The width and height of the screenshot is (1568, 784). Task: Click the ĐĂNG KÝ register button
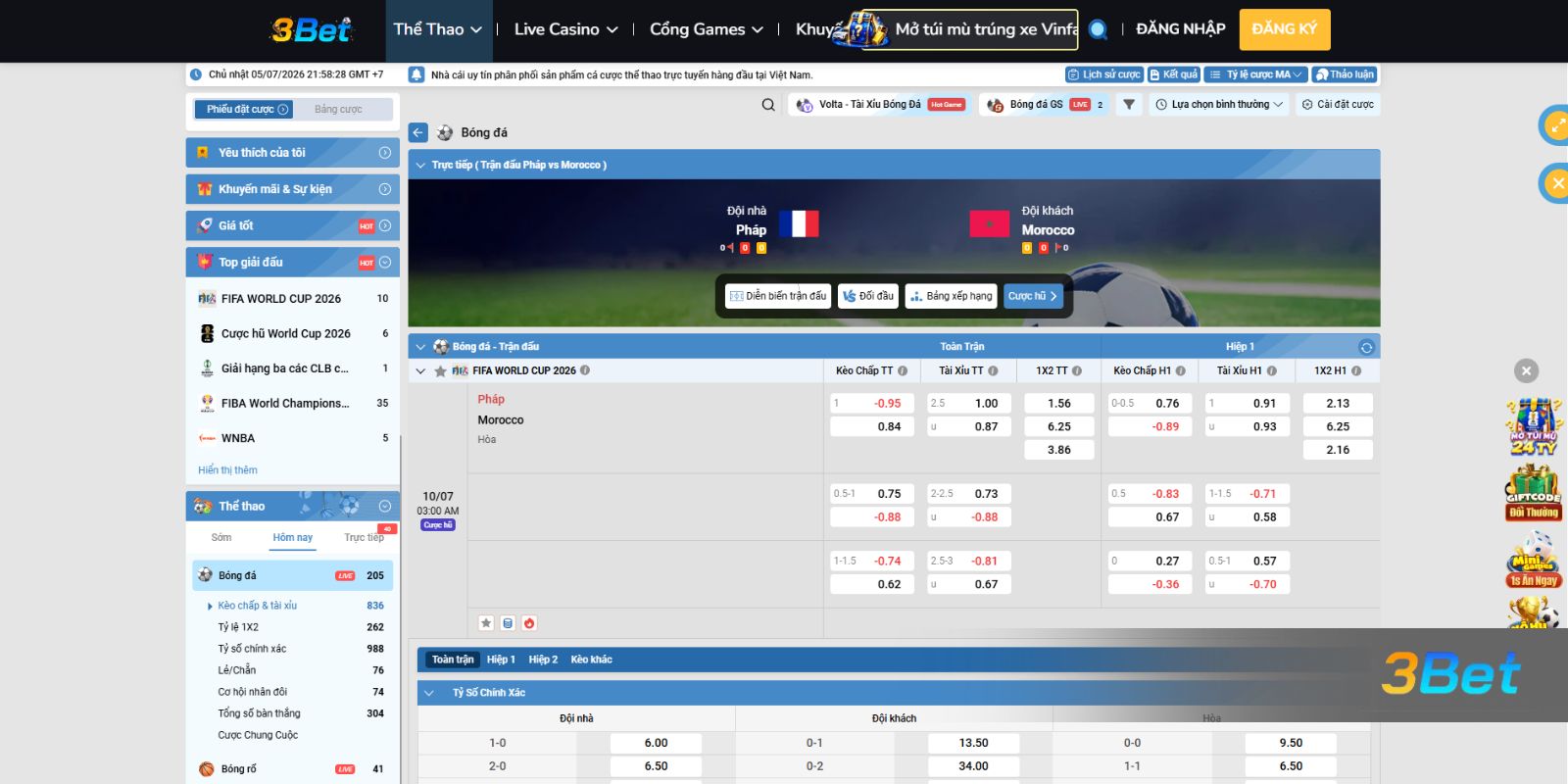[x=1285, y=29]
